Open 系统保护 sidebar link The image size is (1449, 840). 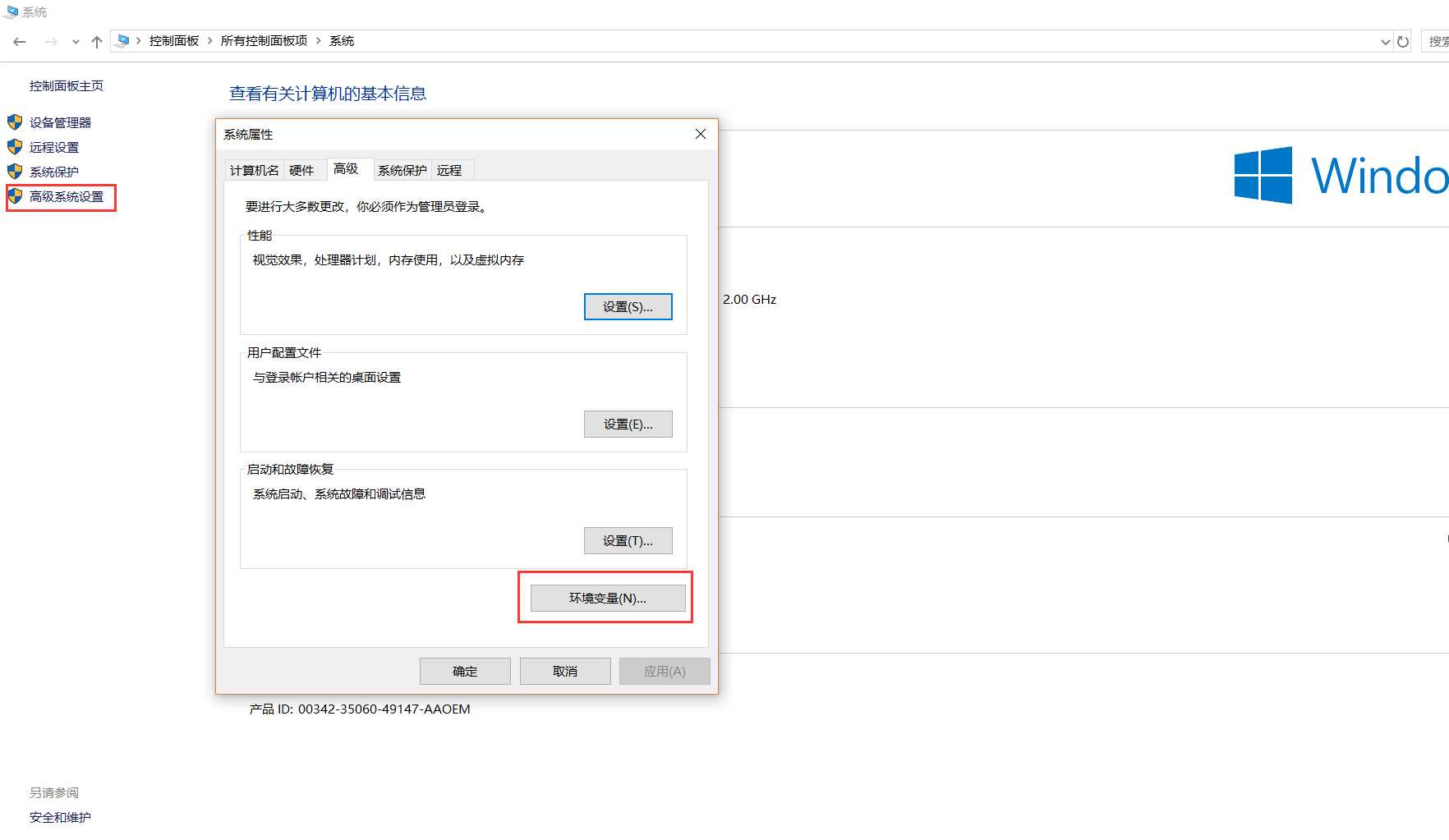[x=54, y=172]
